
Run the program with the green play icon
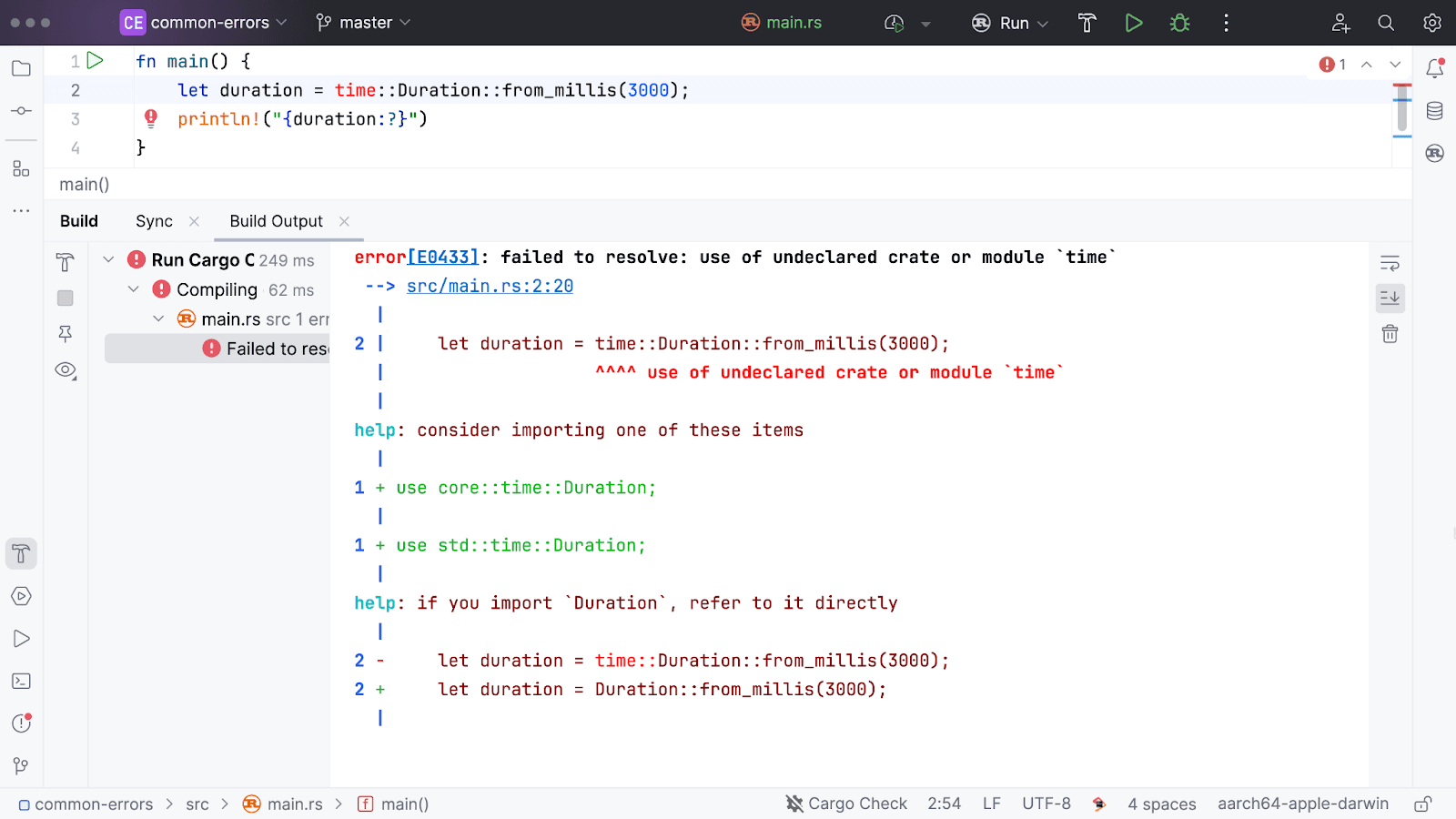(1134, 23)
